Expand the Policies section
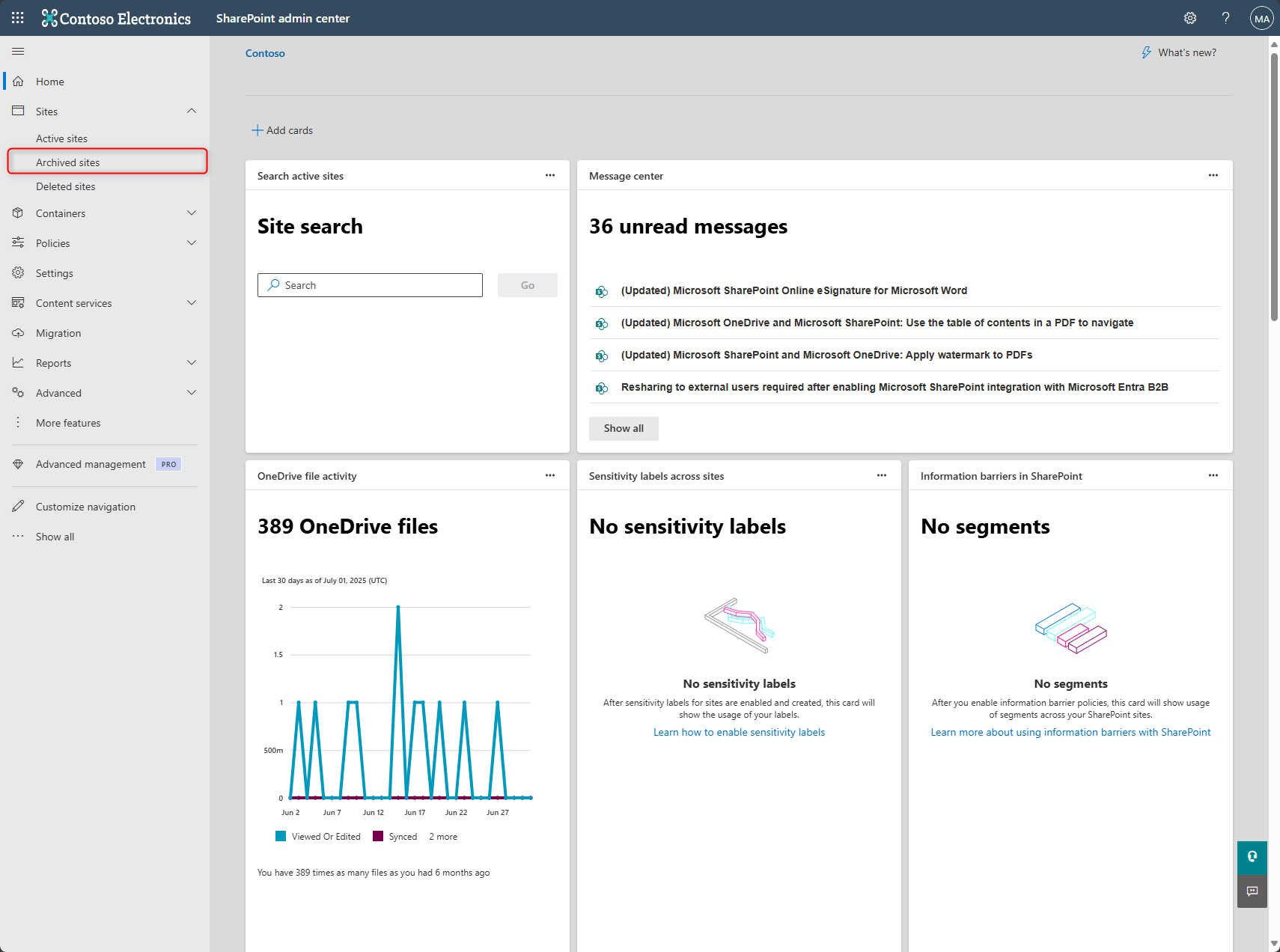The width and height of the screenshot is (1280, 952). 192,242
